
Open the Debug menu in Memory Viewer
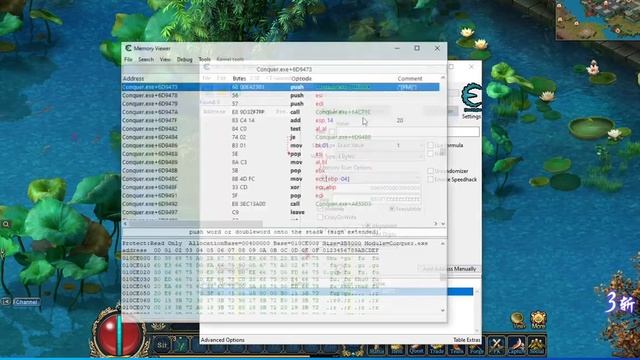(x=184, y=60)
